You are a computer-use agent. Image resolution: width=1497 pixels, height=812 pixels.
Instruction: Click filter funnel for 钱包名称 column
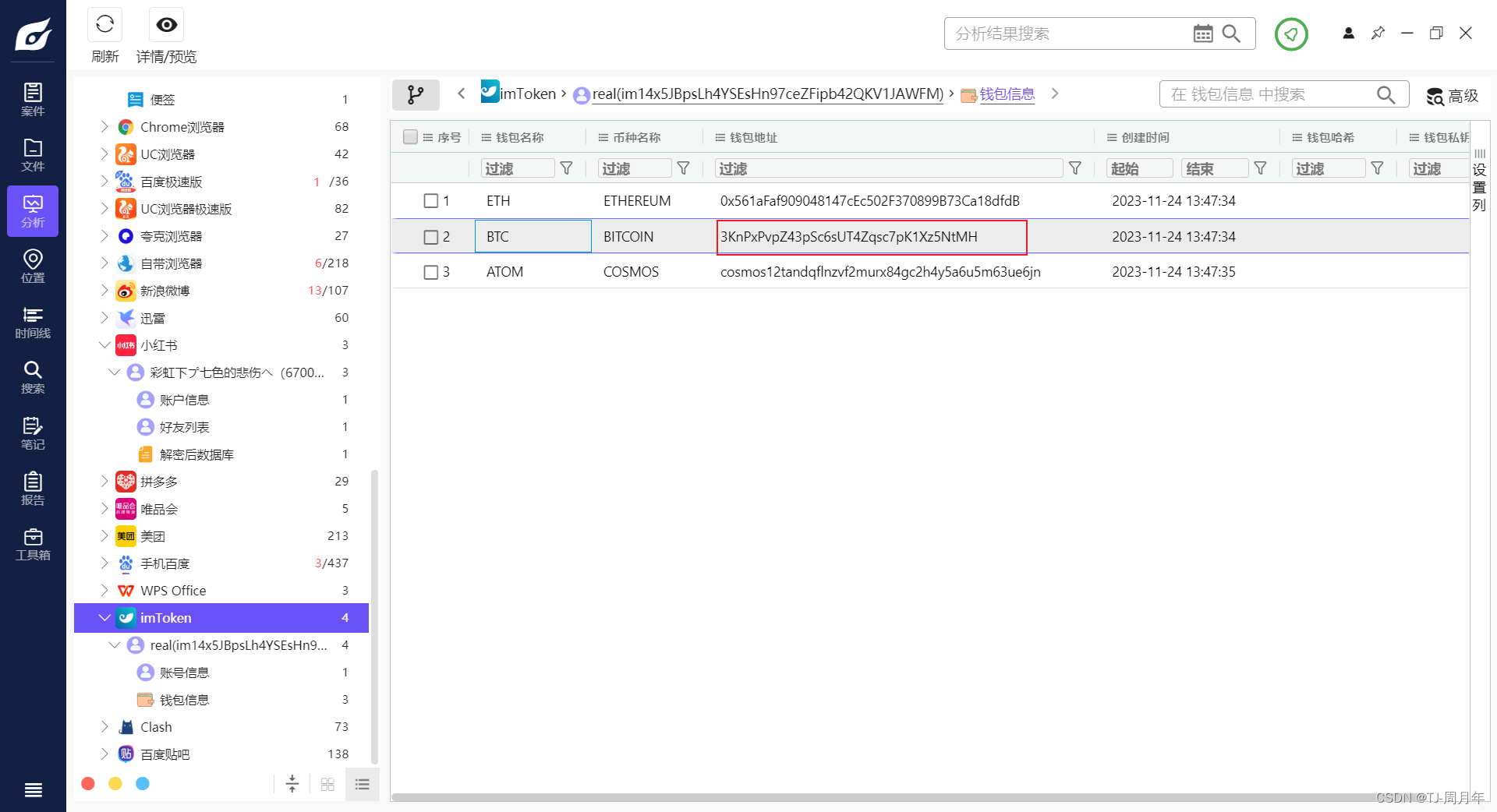(567, 168)
